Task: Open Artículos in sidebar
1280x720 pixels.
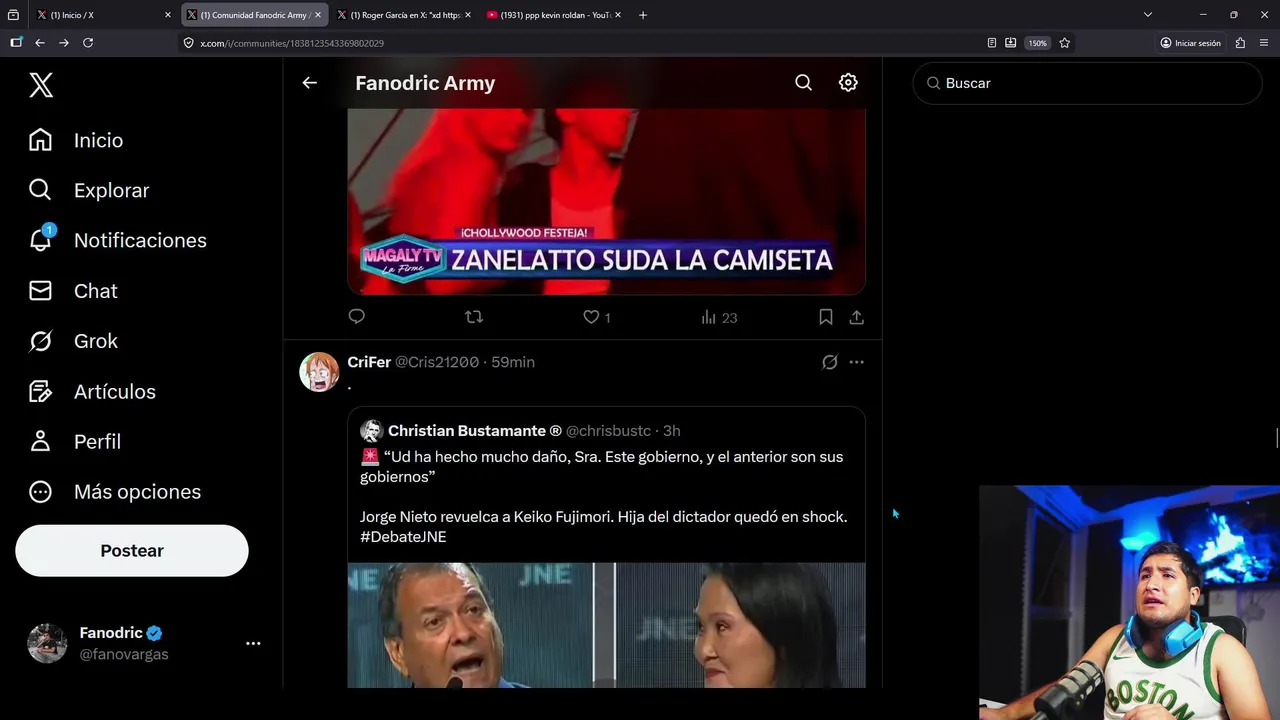Action: pos(92,391)
